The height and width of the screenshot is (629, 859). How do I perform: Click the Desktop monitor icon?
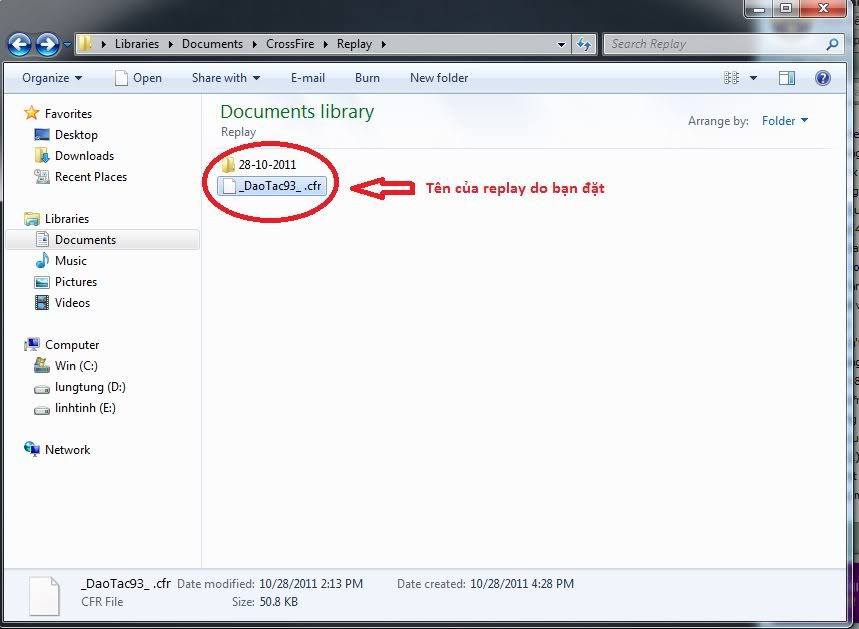(42, 134)
